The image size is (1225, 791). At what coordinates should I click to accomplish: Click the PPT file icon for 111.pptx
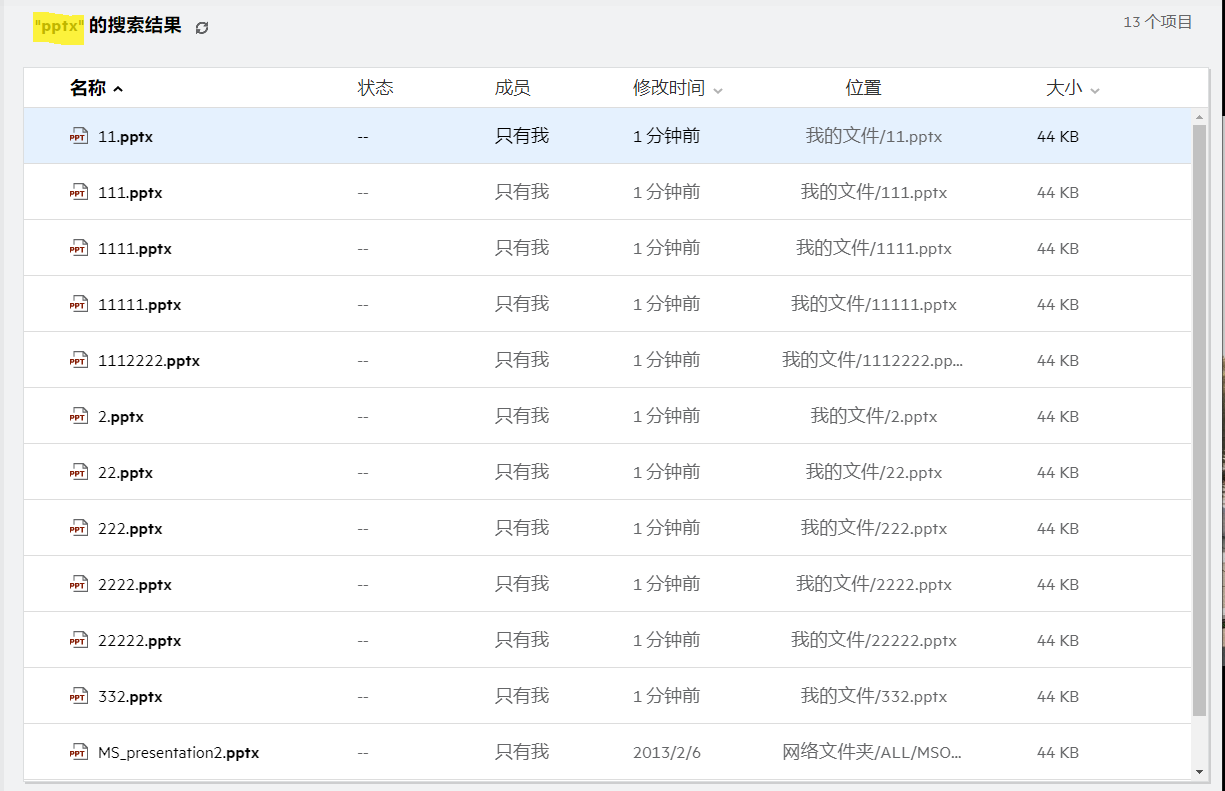click(x=78, y=193)
